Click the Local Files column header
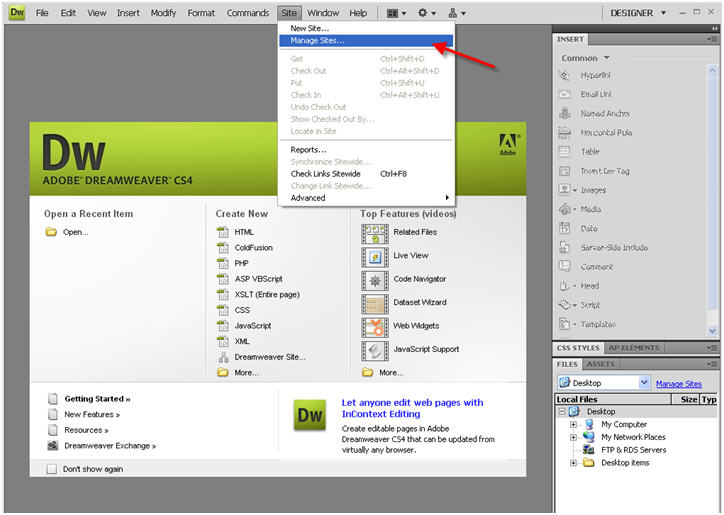The width and height of the screenshot is (724, 515). tap(612, 400)
